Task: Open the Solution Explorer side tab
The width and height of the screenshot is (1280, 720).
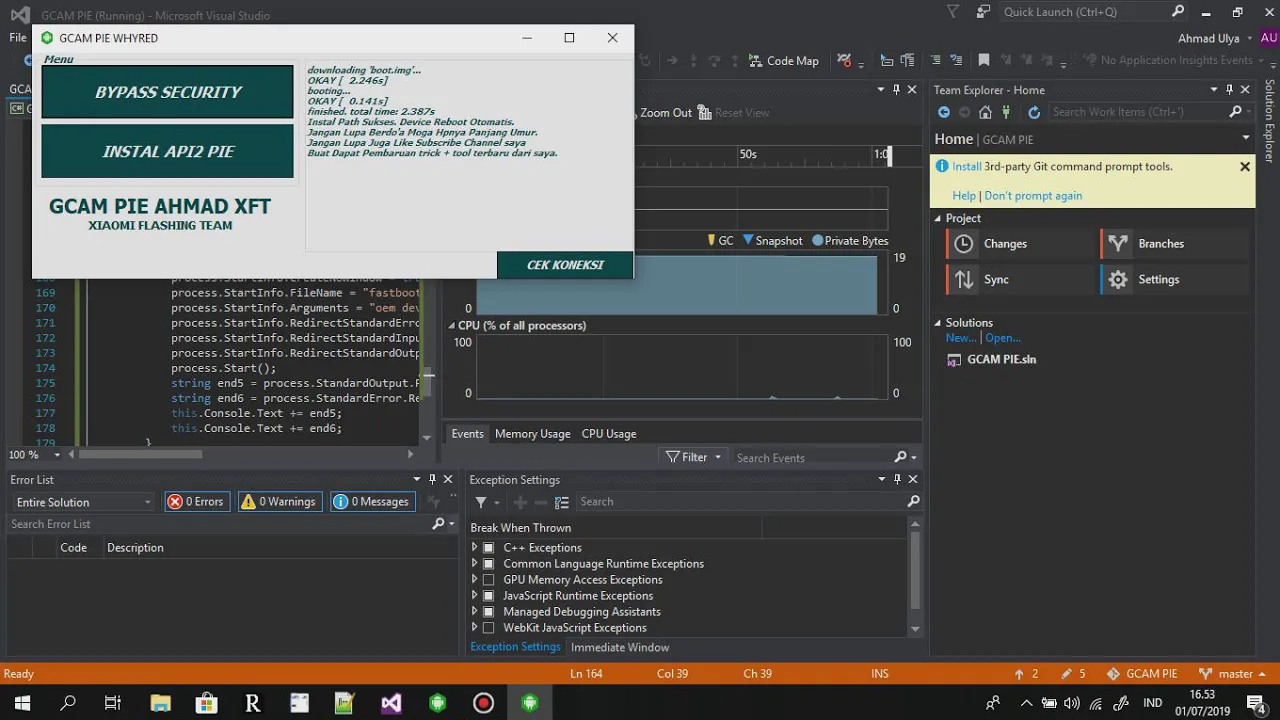Action: pyautogui.click(x=1270, y=122)
